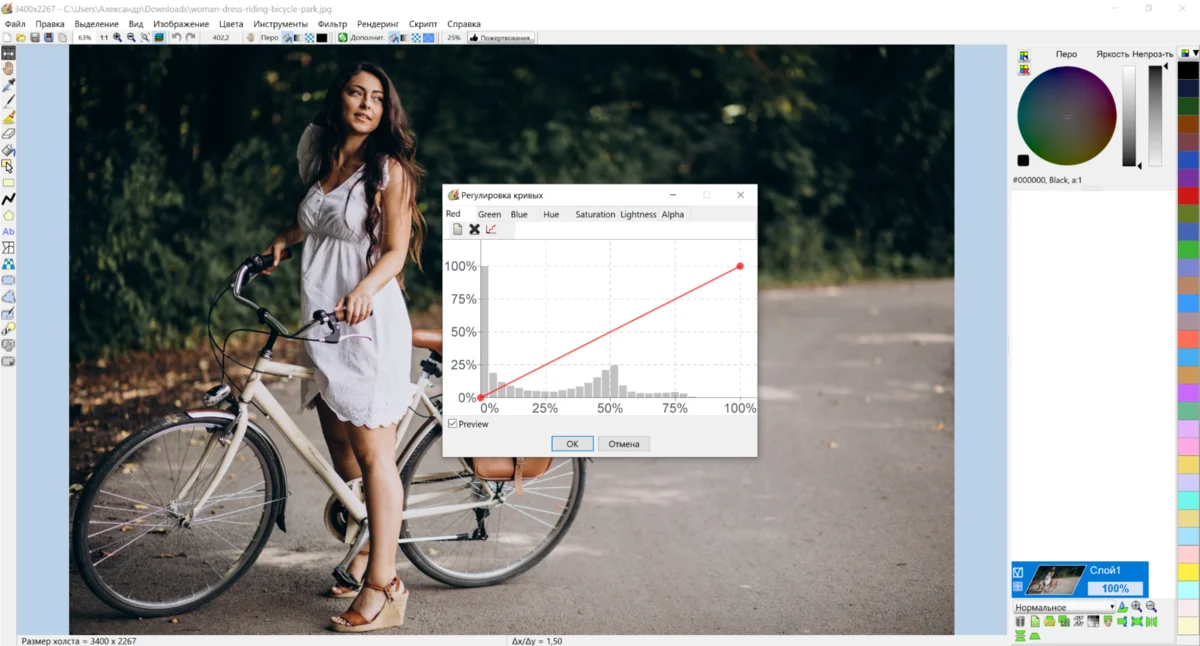Choose the Flood fill bucket tool
The width and height of the screenshot is (1200, 646).
[8, 150]
